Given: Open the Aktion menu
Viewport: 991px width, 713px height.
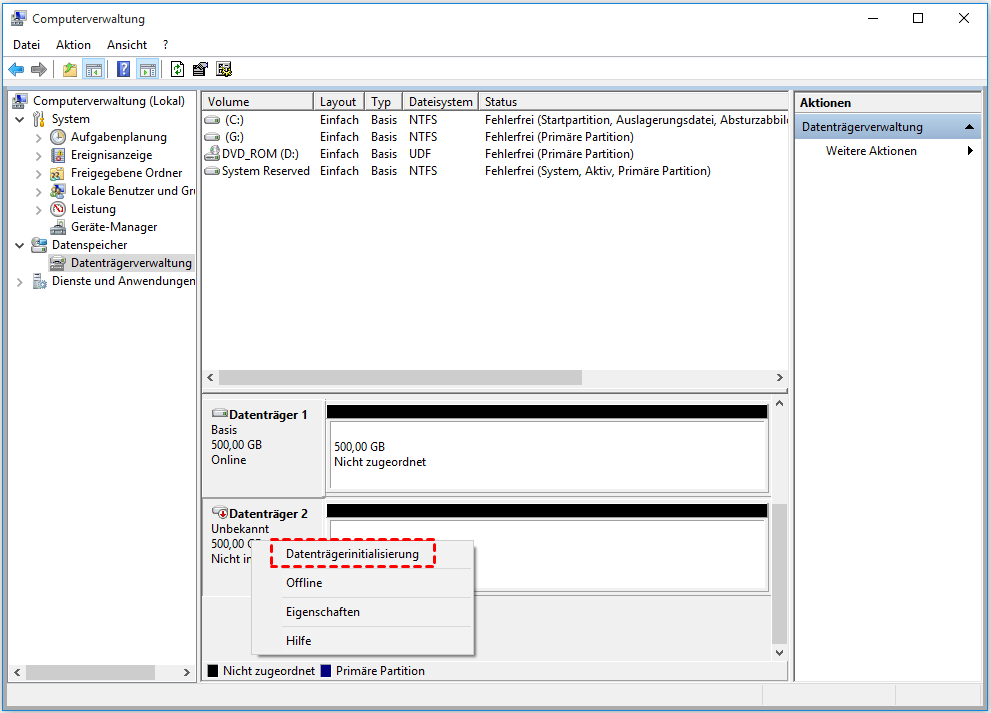Looking at the screenshot, I should (x=73, y=45).
